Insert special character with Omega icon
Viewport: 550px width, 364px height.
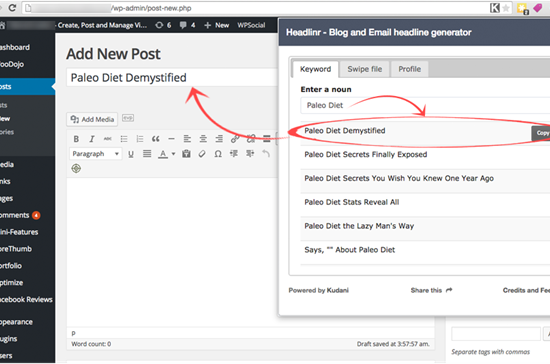[x=218, y=154]
